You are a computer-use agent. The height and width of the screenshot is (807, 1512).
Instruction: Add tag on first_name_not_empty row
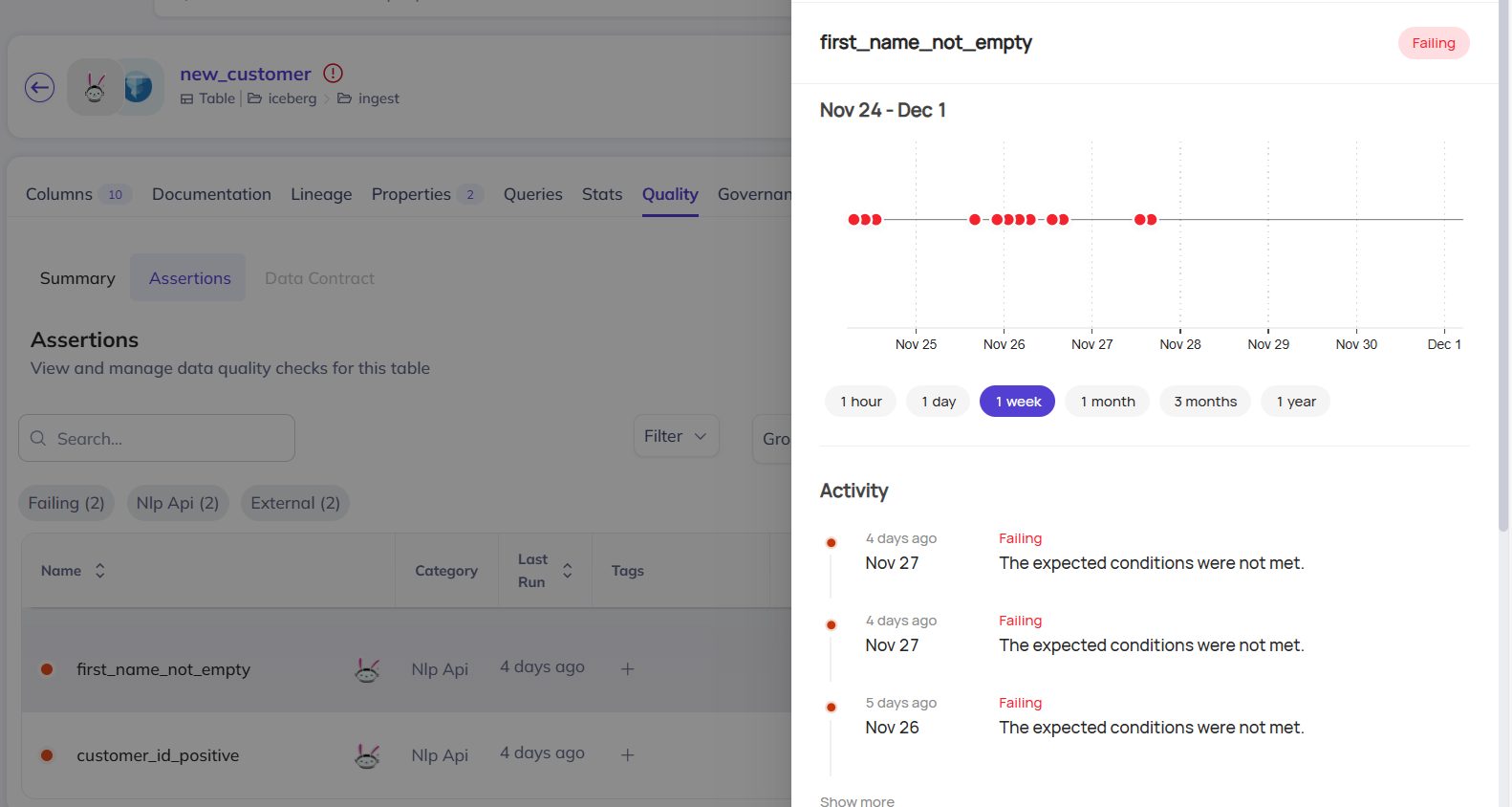(628, 669)
